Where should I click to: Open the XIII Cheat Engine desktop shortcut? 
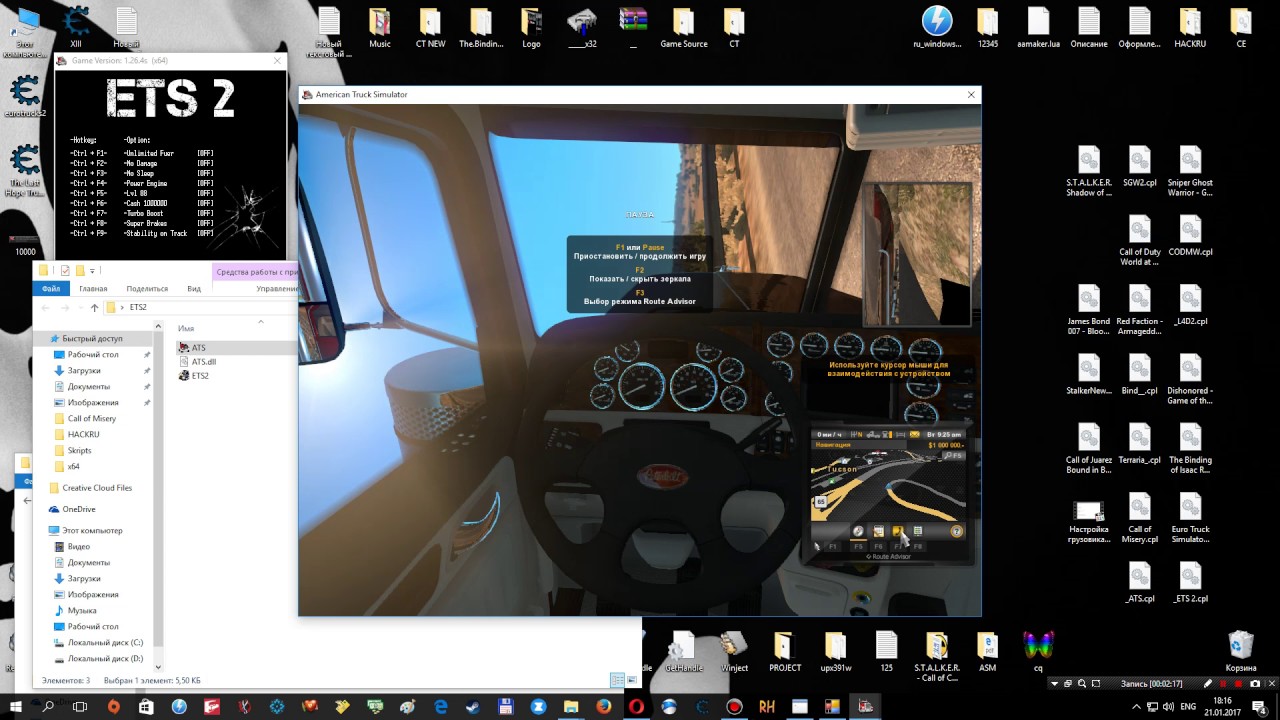tap(76, 27)
